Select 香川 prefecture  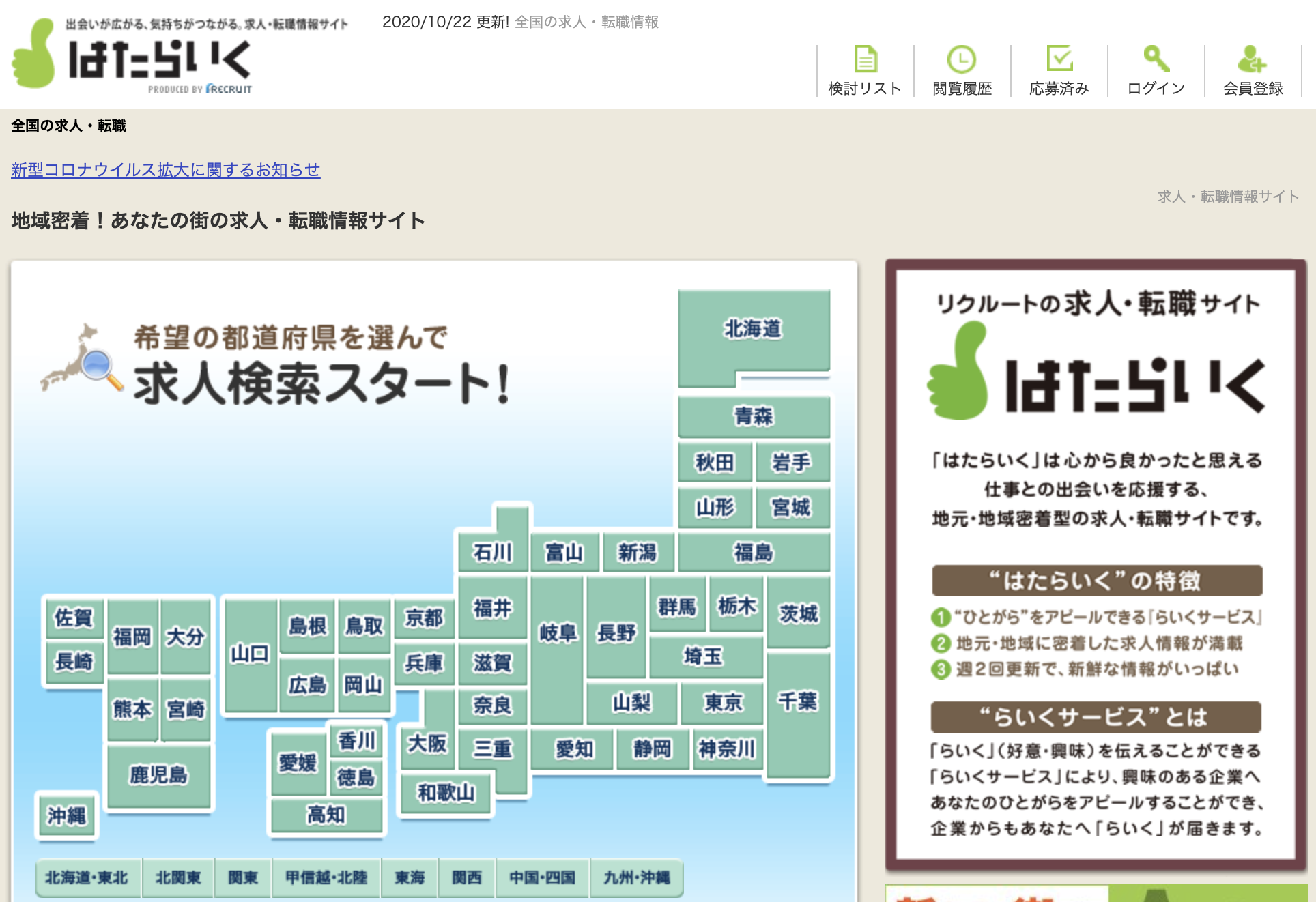[x=356, y=741]
